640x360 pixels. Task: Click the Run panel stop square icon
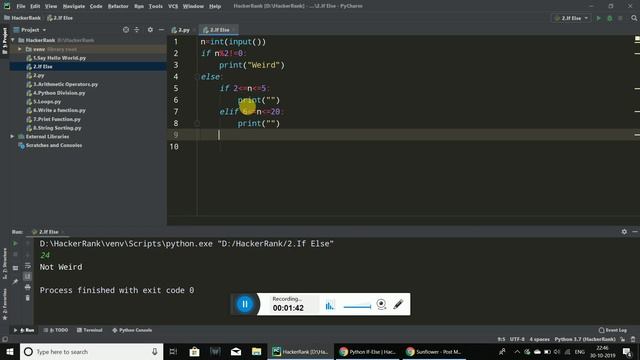16,254
